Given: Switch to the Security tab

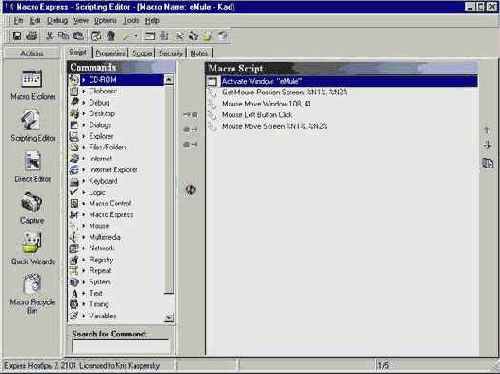Looking at the screenshot, I should (171, 53).
